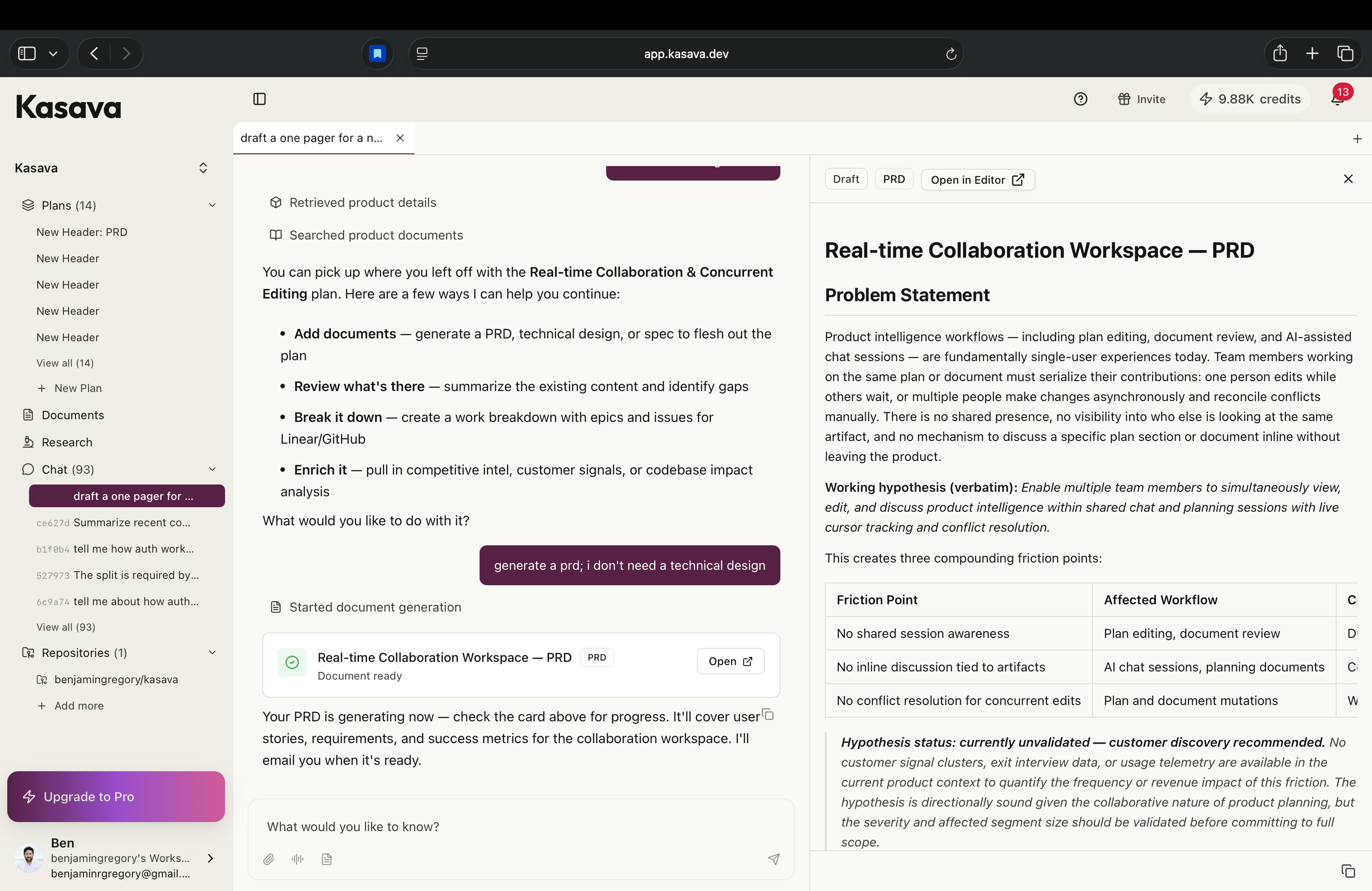This screenshot has height=891, width=1372.
Task: Collapse the Plans section chevron
Action: click(212, 205)
